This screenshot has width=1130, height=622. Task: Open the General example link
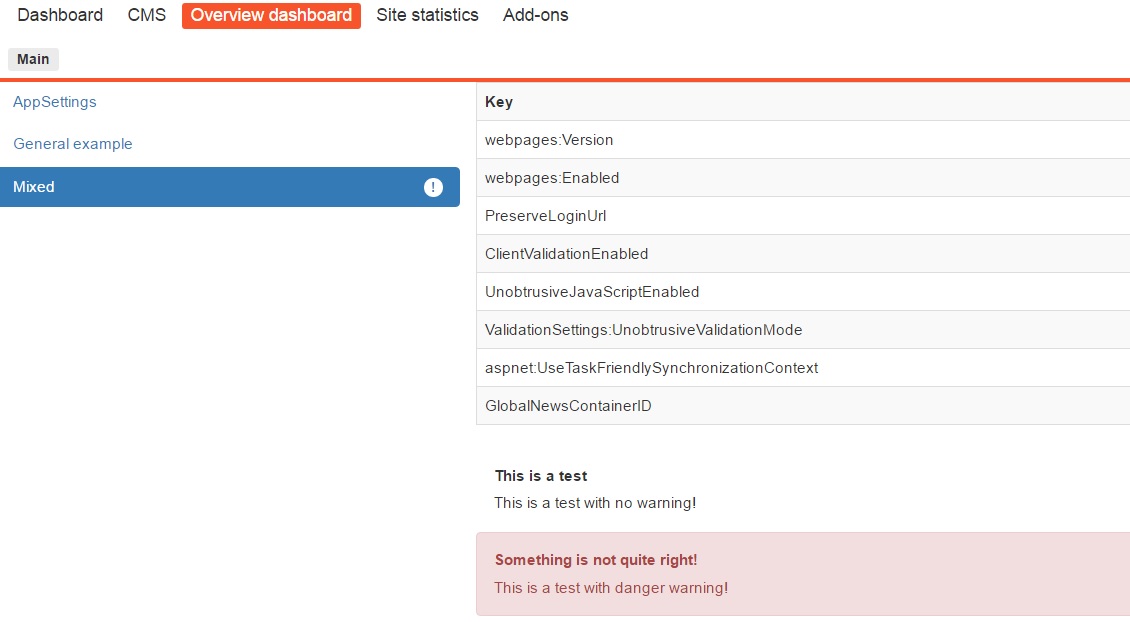click(73, 144)
